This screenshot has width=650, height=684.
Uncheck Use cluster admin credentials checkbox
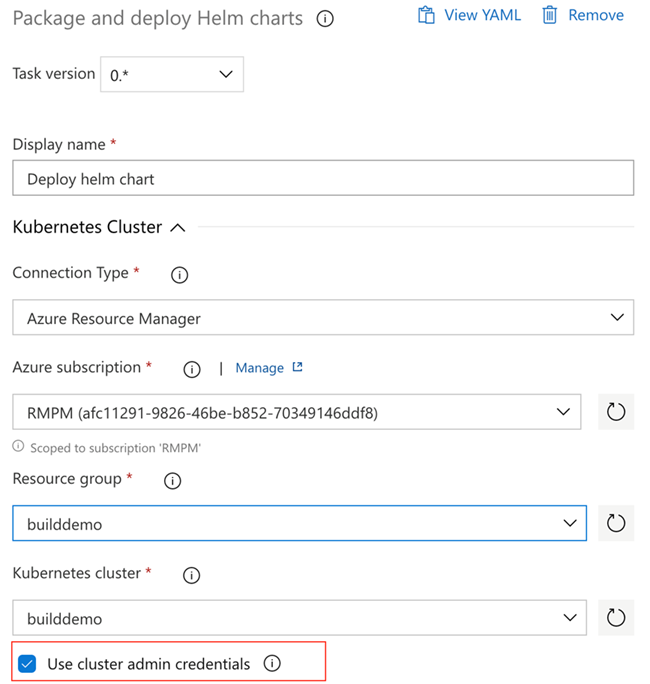(x=28, y=663)
